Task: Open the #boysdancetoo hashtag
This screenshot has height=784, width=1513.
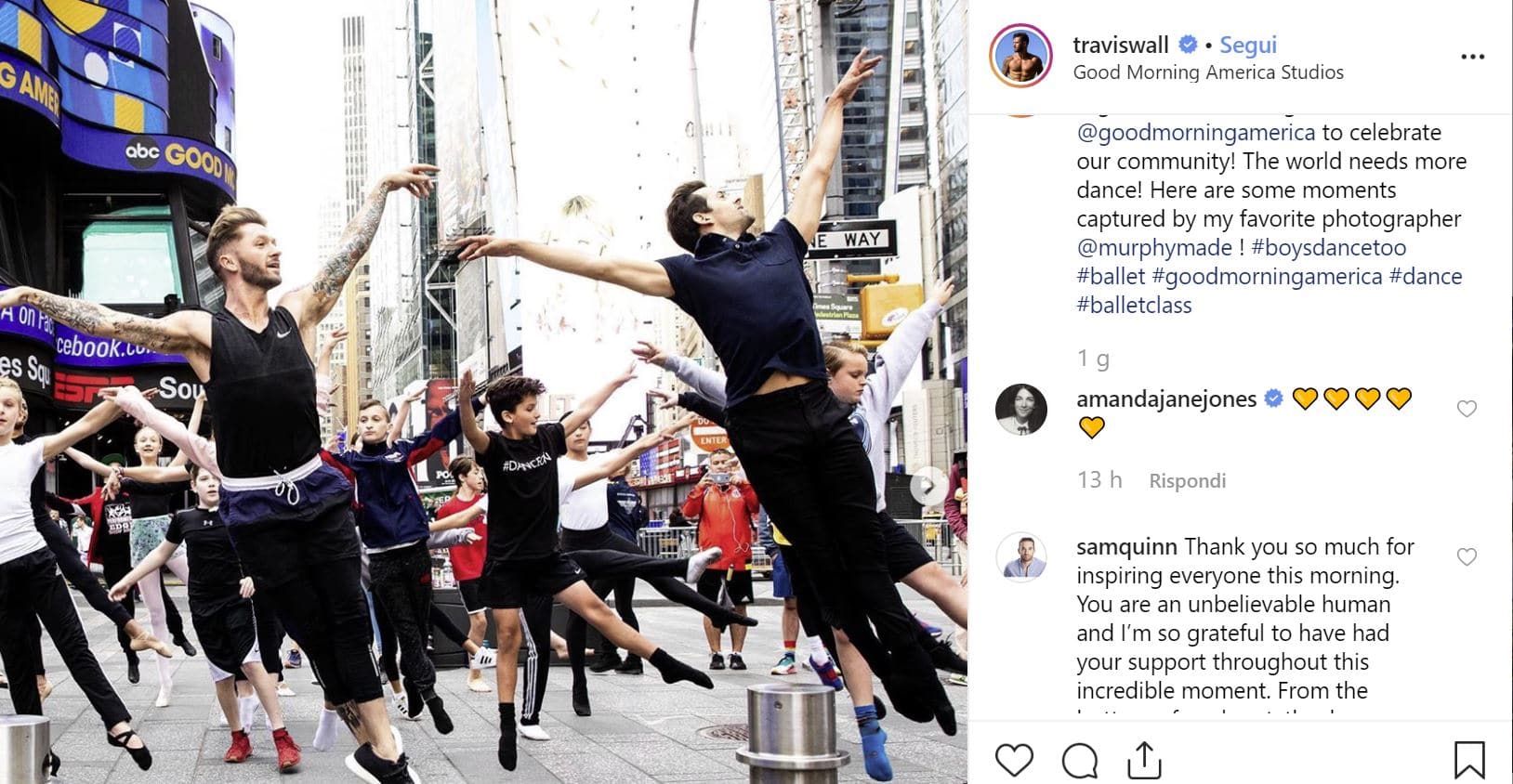Action: [x=1328, y=248]
